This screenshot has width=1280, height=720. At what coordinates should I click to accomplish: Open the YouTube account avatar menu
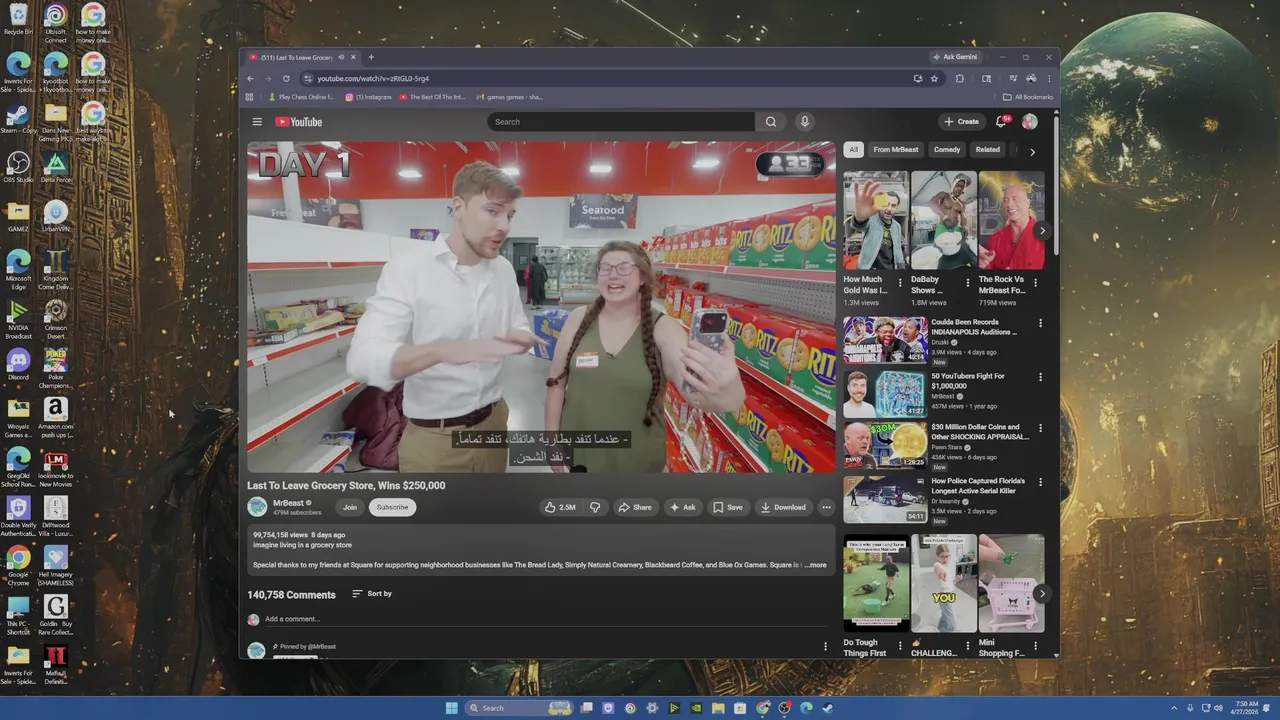[1029, 122]
